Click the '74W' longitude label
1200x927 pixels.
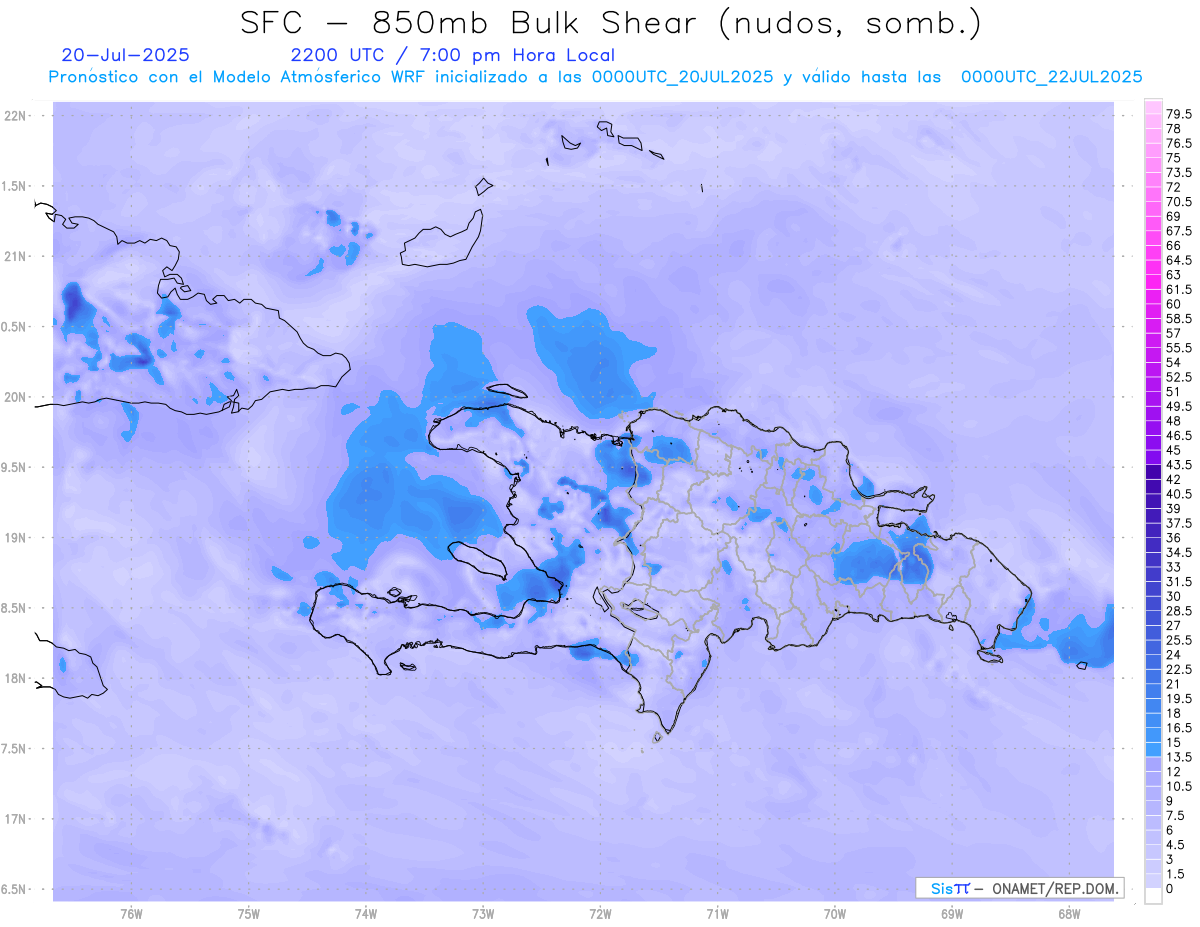point(366,913)
